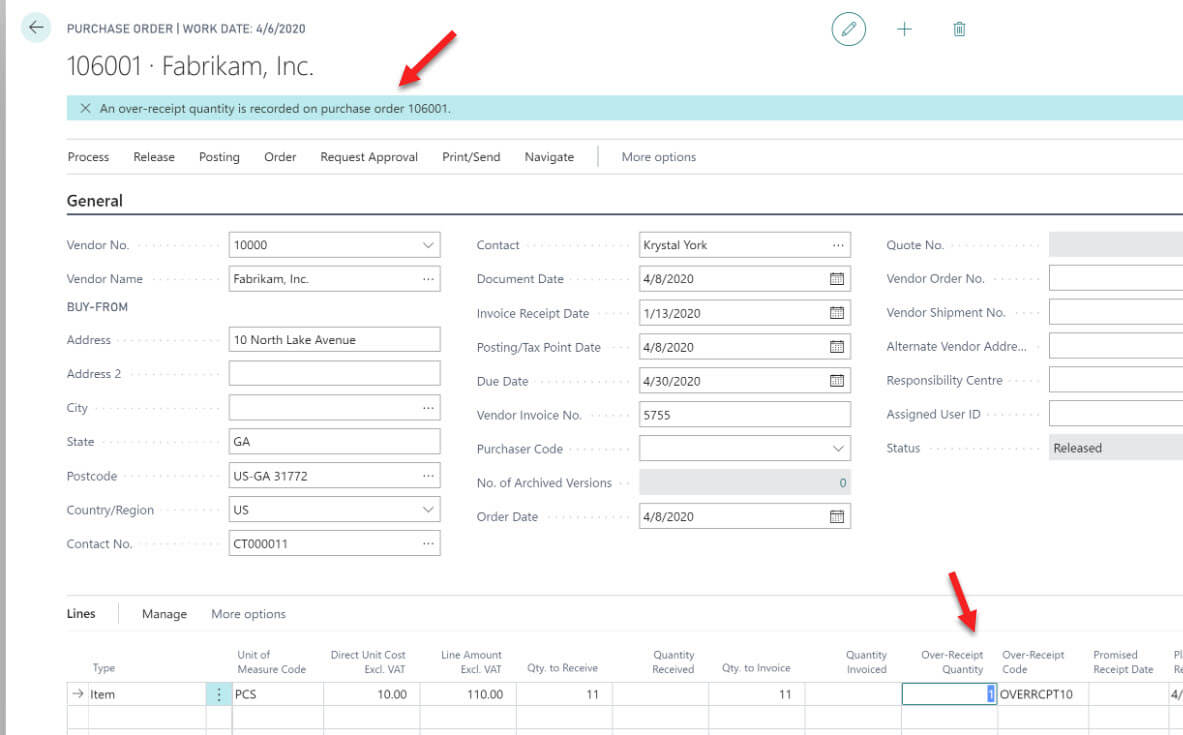Screen dimensions: 1183x735
Task: Dismiss the over-receipt notification banner
Action: [85, 108]
